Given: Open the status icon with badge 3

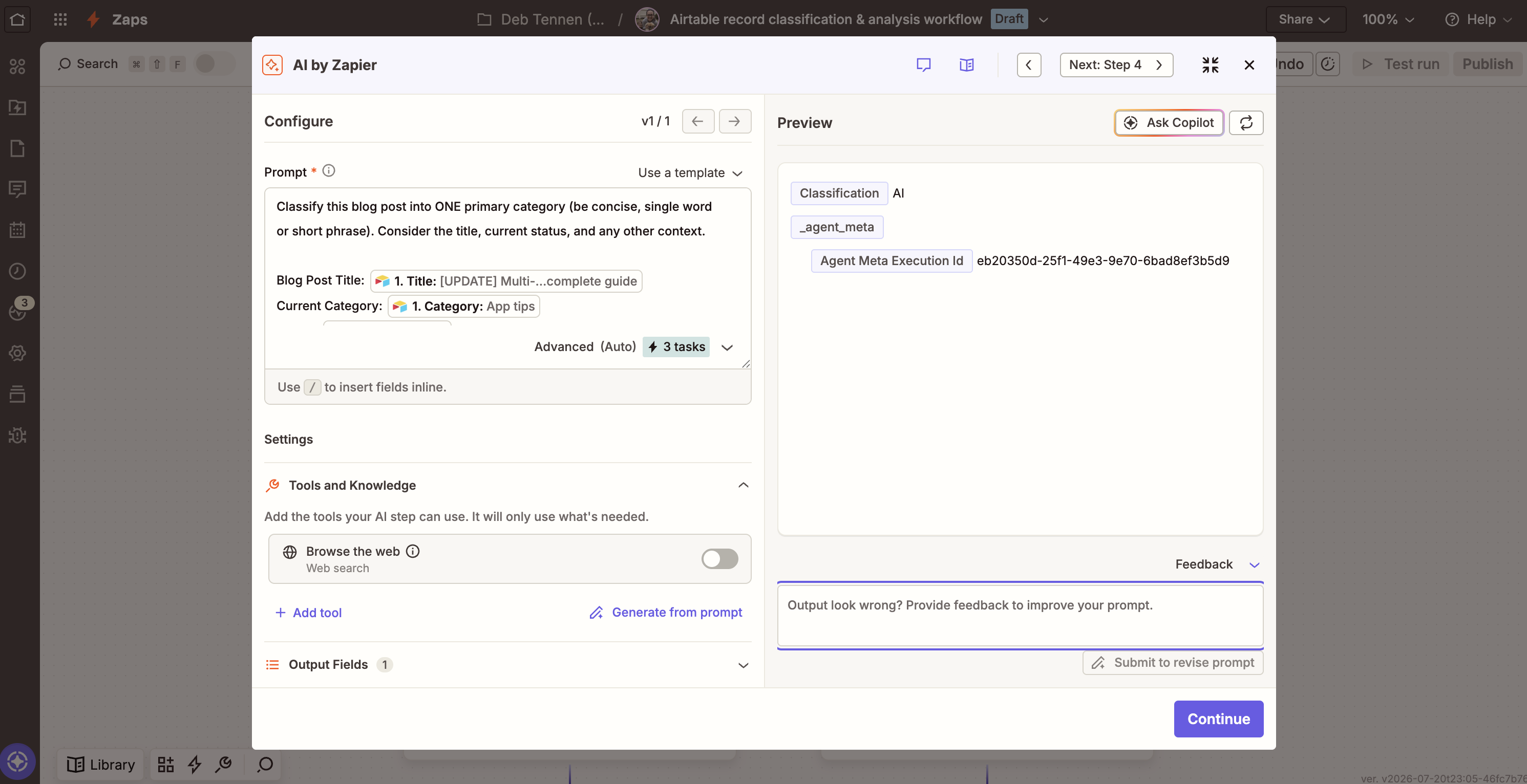Looking at the screenshot, I should pyautogui.click(x=18, y=310).
